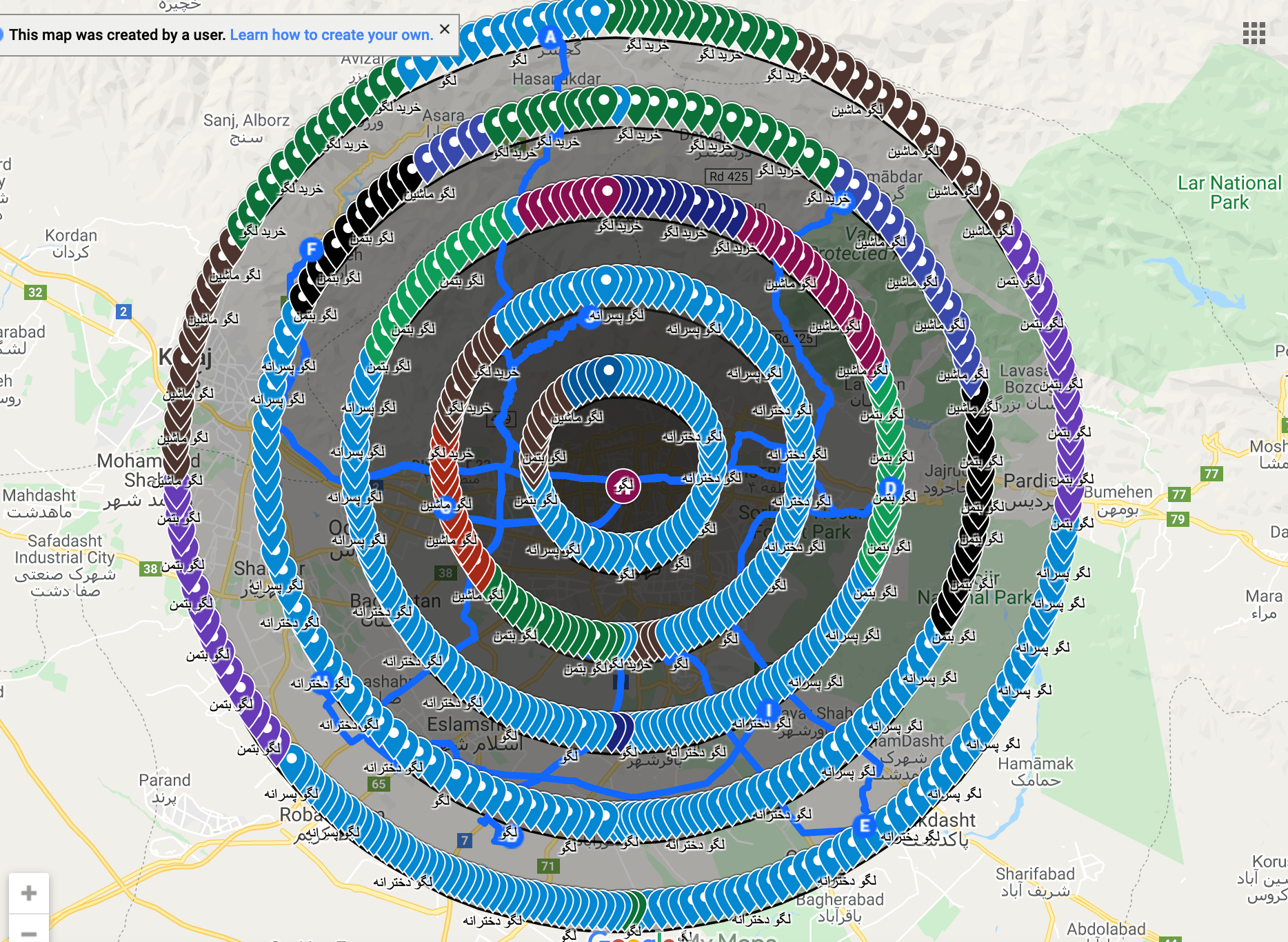
Task: Zoom in on the map
Action: [x=29, y=893]
